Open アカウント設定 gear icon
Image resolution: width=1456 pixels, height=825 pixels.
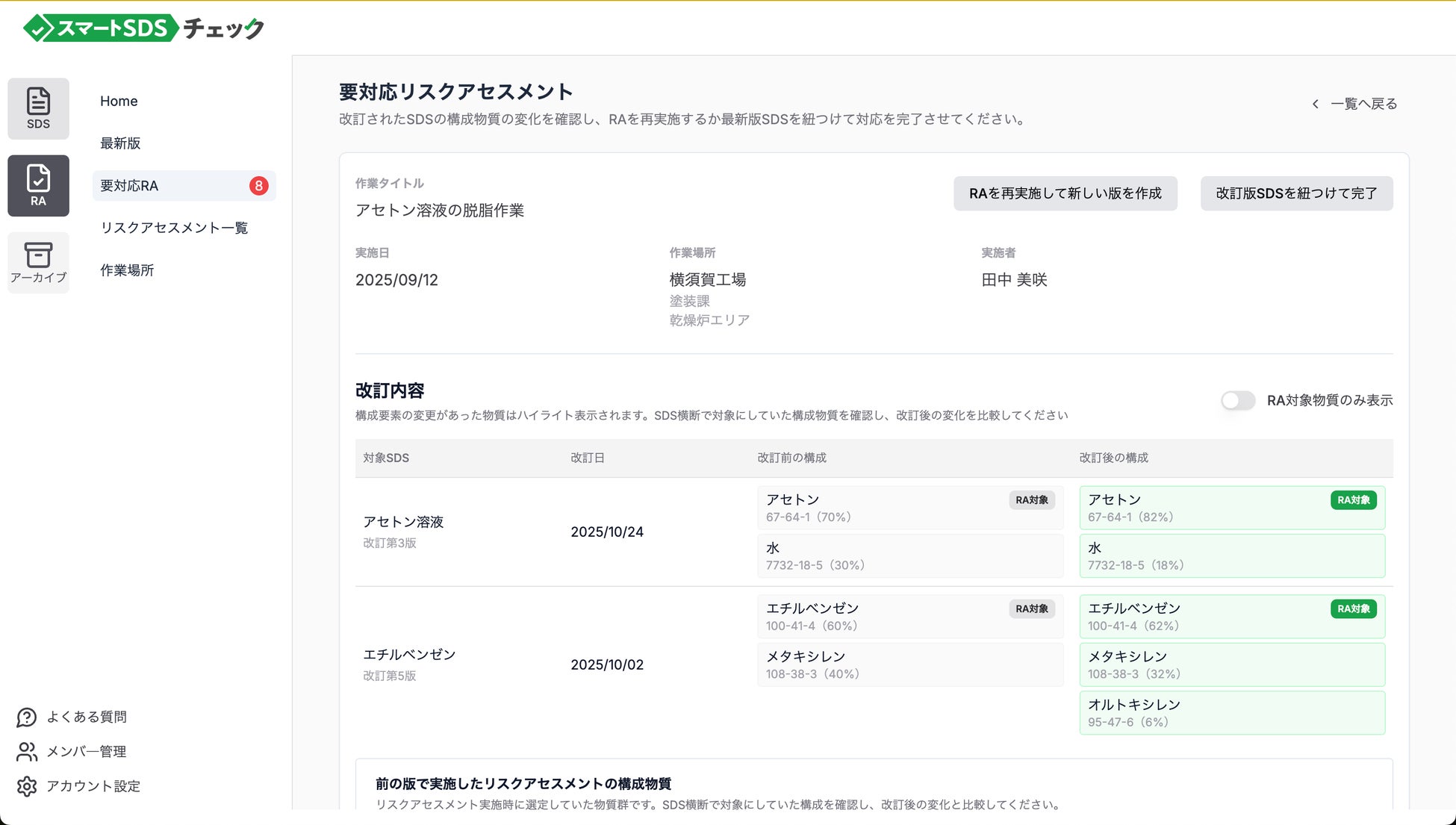27,786
